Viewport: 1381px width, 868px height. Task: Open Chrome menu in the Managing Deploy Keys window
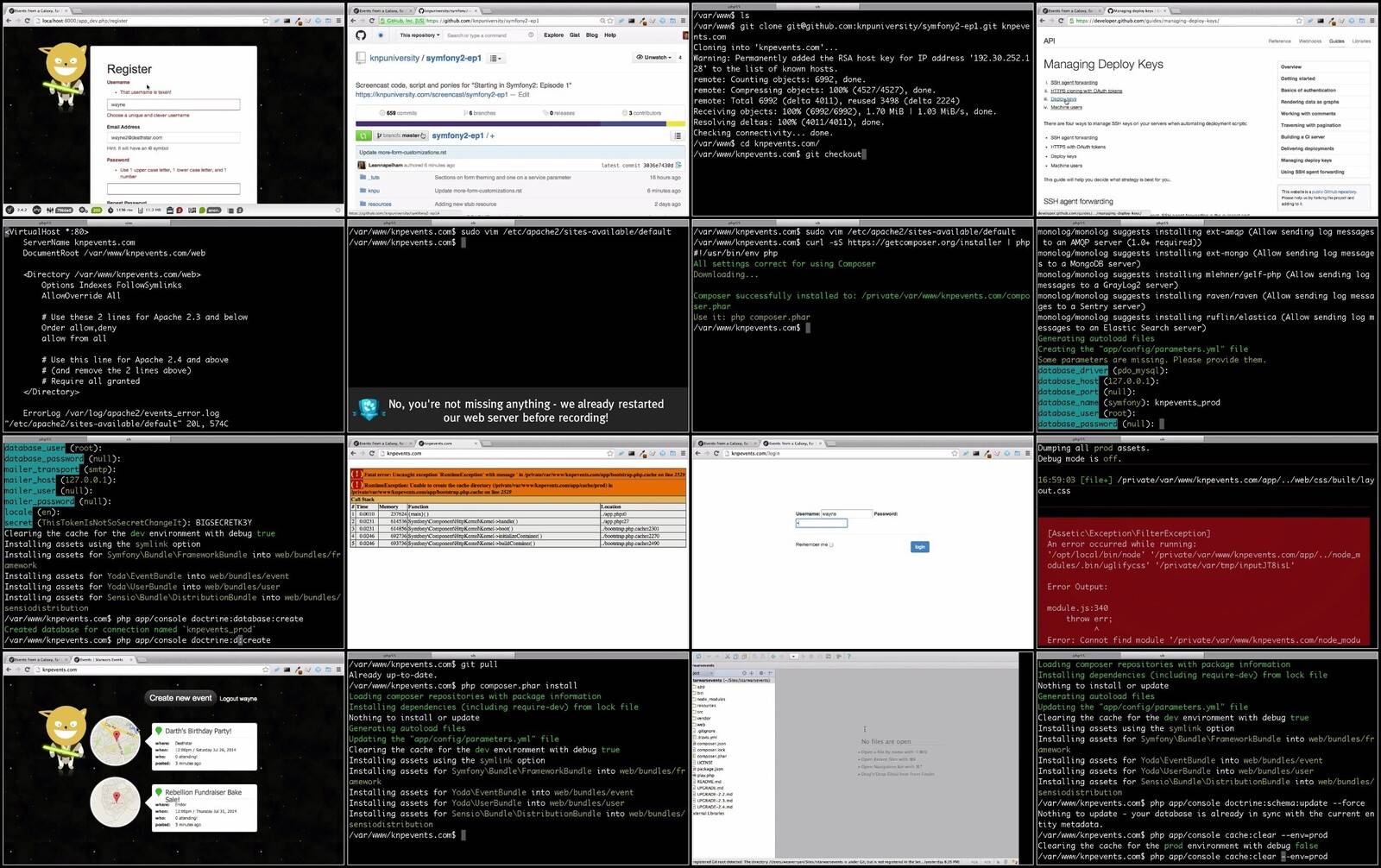coord(1372,21)
